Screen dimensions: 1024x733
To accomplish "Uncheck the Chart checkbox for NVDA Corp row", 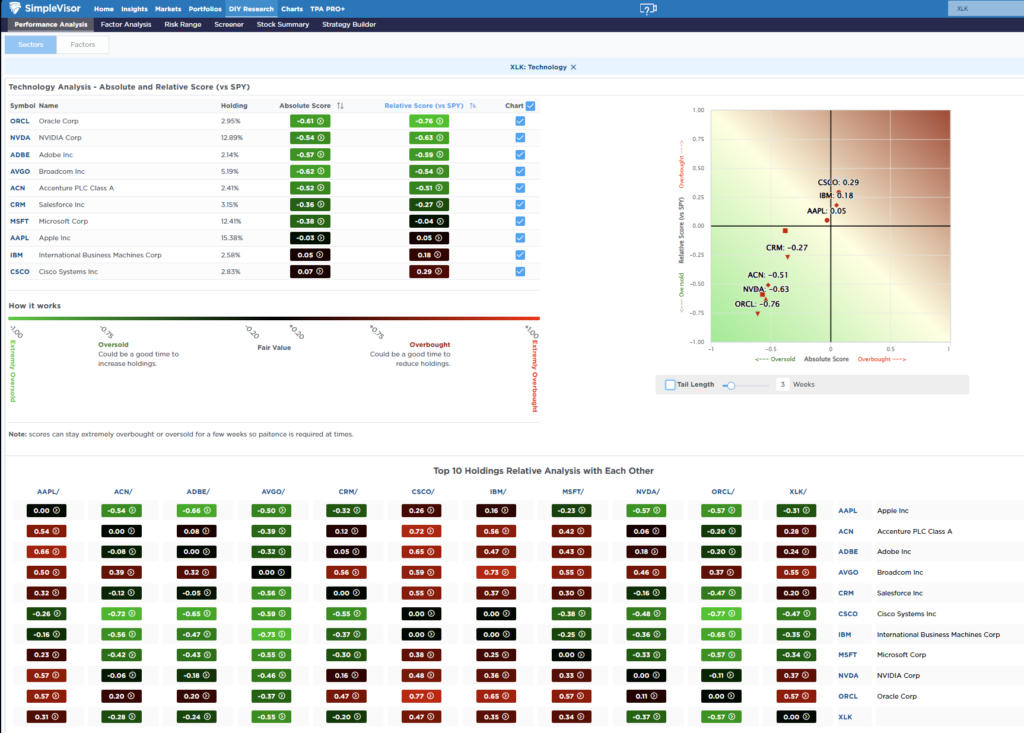I will 518,138.
